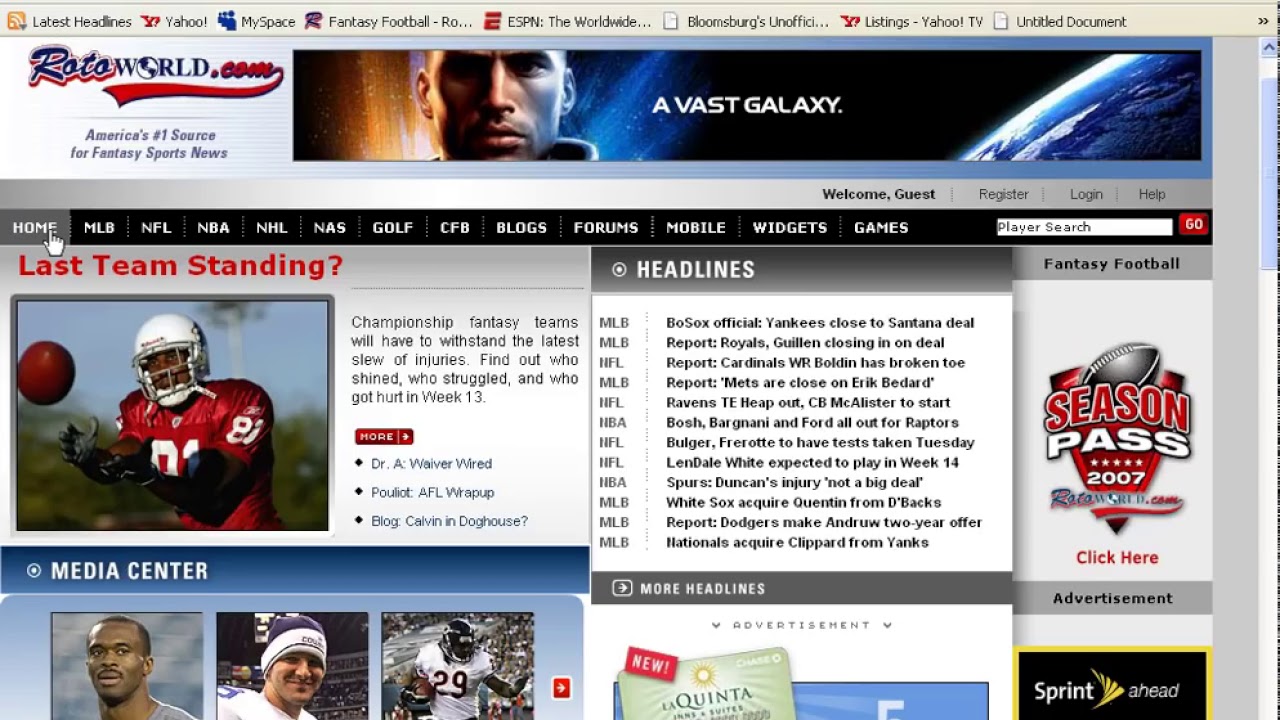This screenshot has width=1280, height=720.
Task: Open the Last Team Standing? headline
Action: point(180,265)
